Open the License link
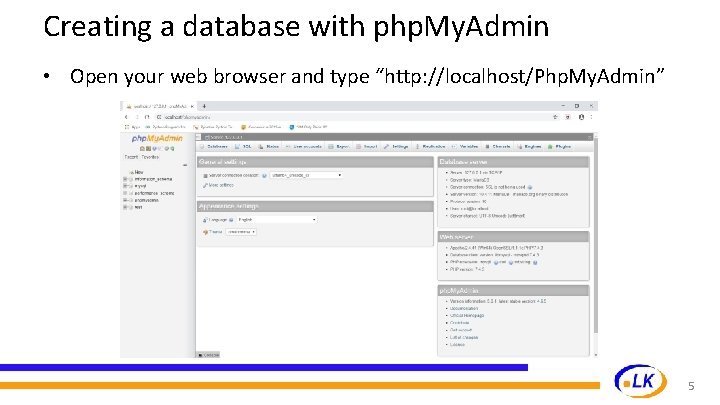 point(457,344)
